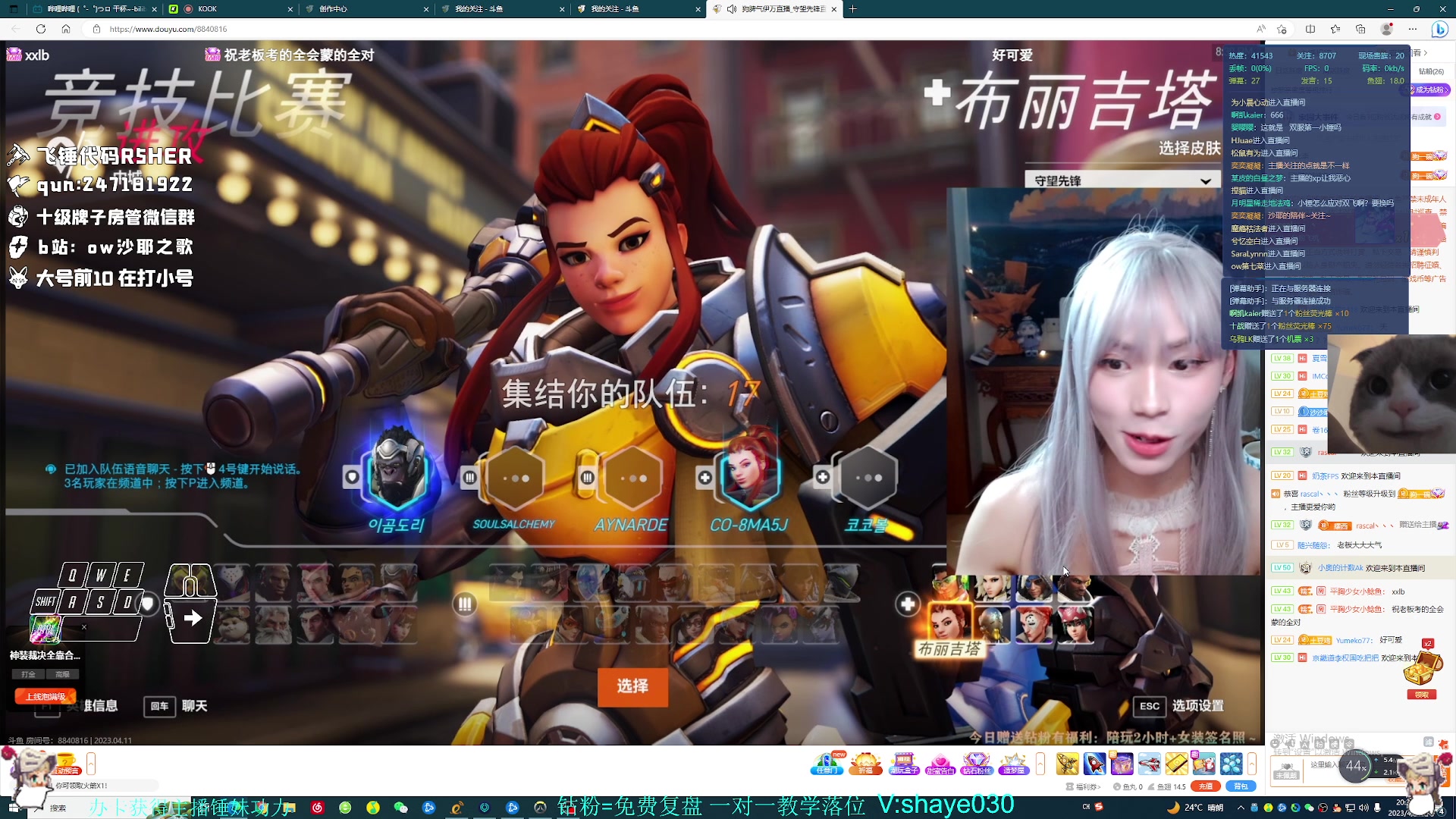
Task: Click the 充值 recharge button
Action: pyautogui.click(x=1205, y=786)
